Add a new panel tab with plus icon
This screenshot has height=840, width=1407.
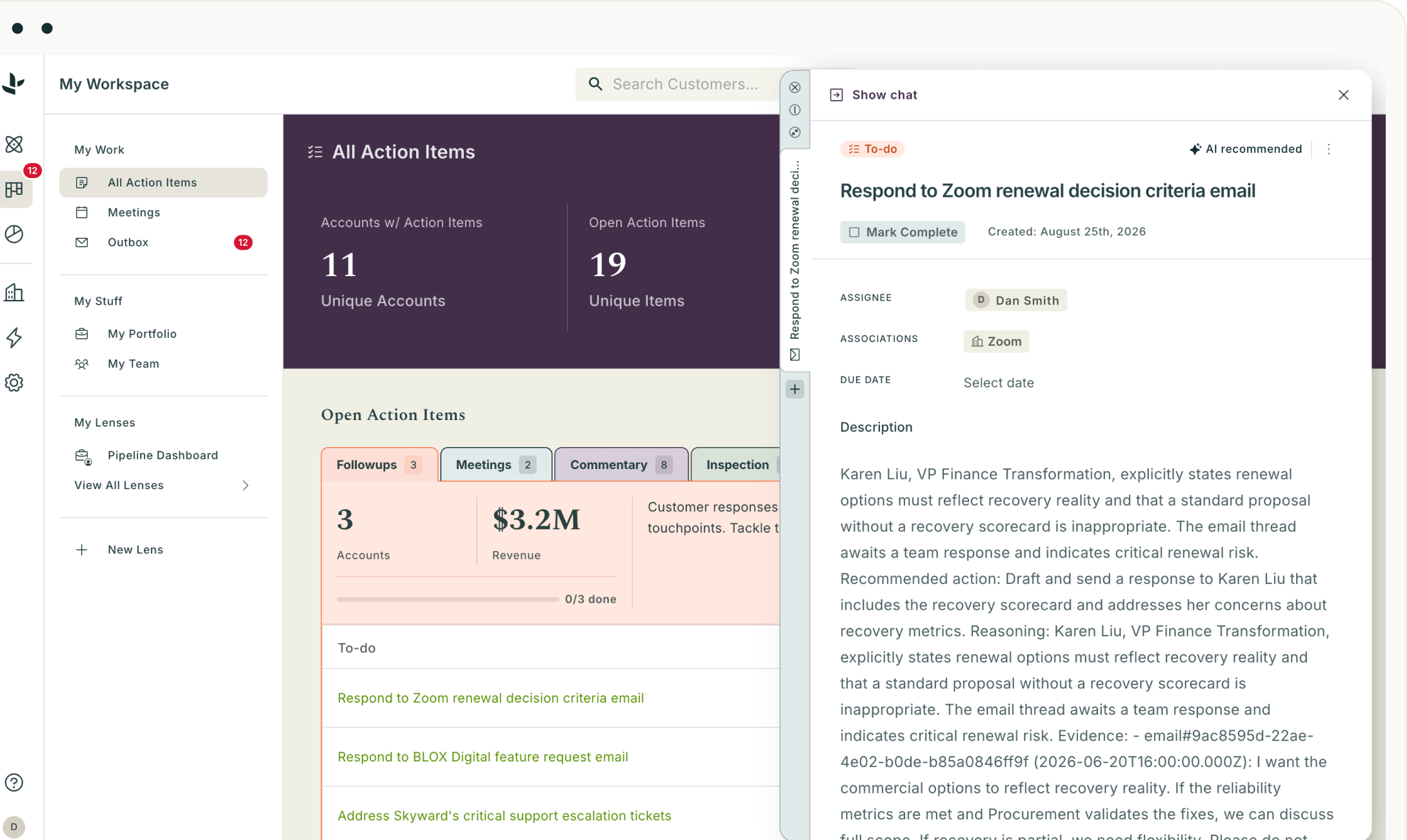795,389
